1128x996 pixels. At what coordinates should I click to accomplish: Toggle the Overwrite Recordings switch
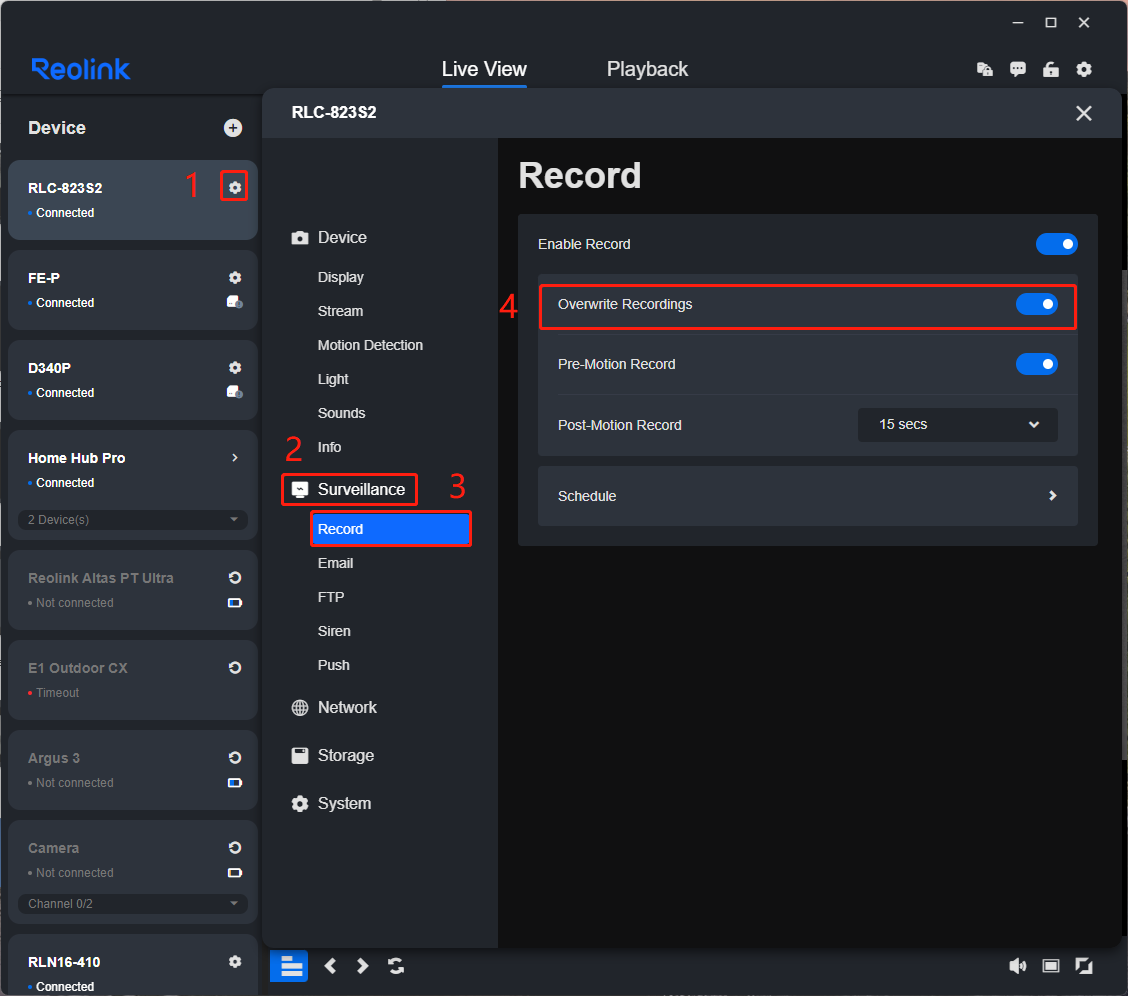(1036, 304)
